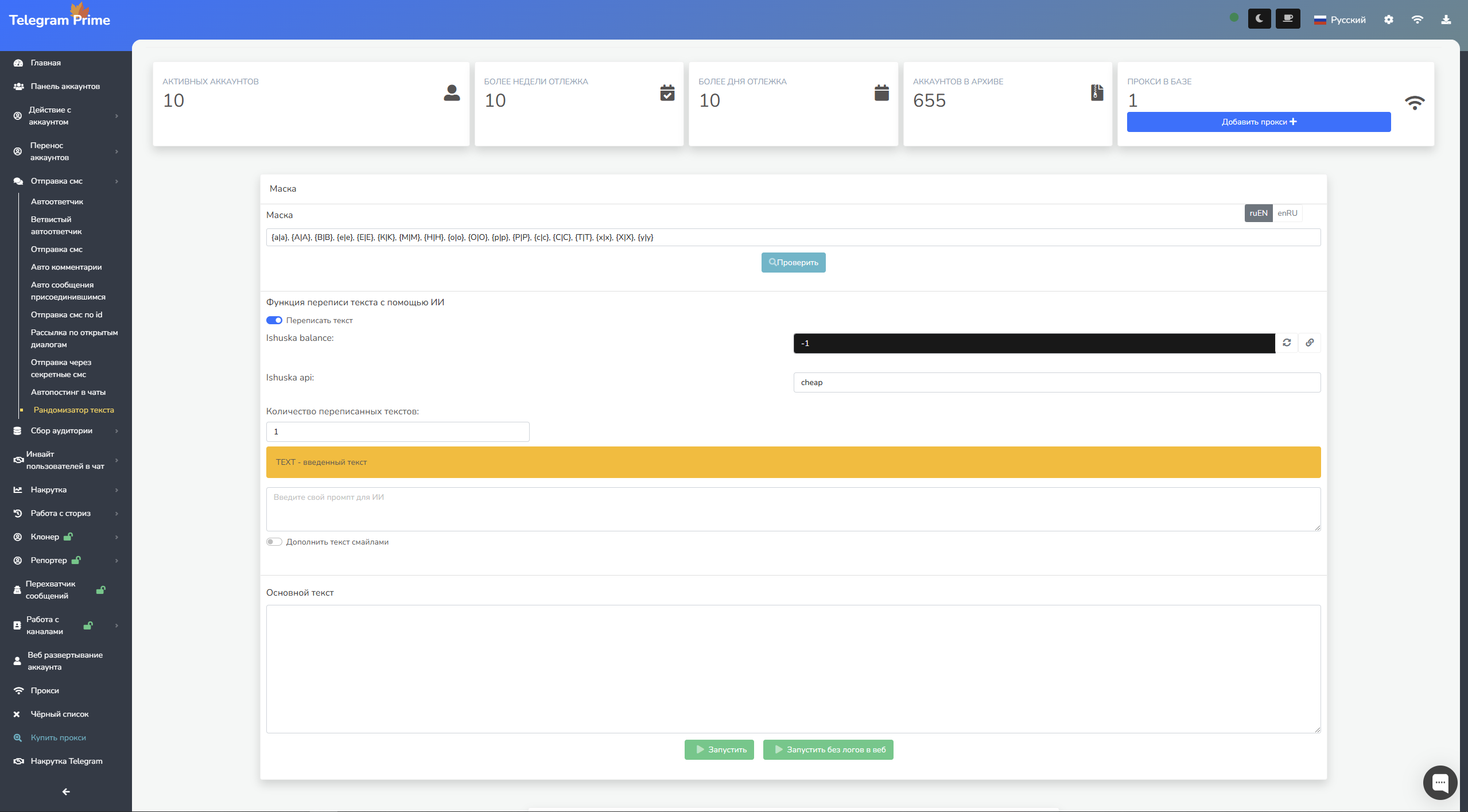
Task: Select the ruEN mask mode
Action: pyautogui.click(x=1258, y=213)
